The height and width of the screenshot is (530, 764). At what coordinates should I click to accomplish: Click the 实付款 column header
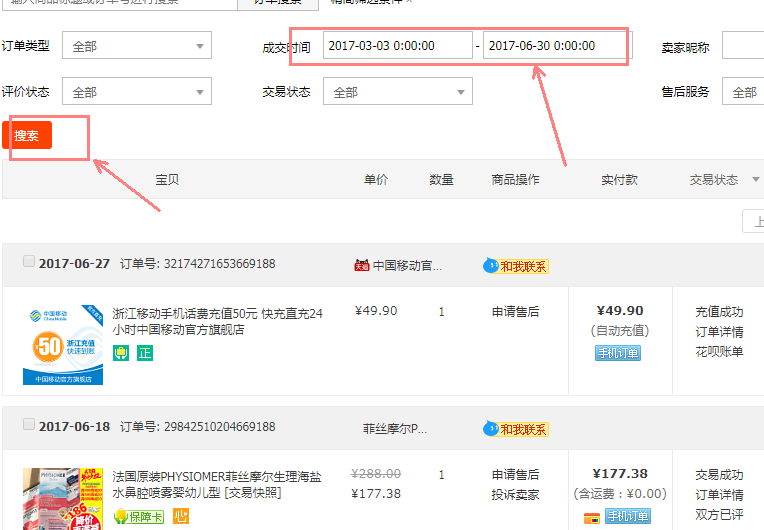[x=619, y=180]
